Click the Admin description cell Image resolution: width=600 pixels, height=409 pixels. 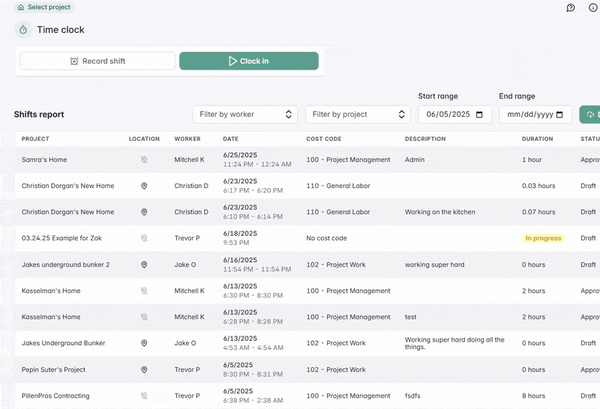(x=415, y=160)
